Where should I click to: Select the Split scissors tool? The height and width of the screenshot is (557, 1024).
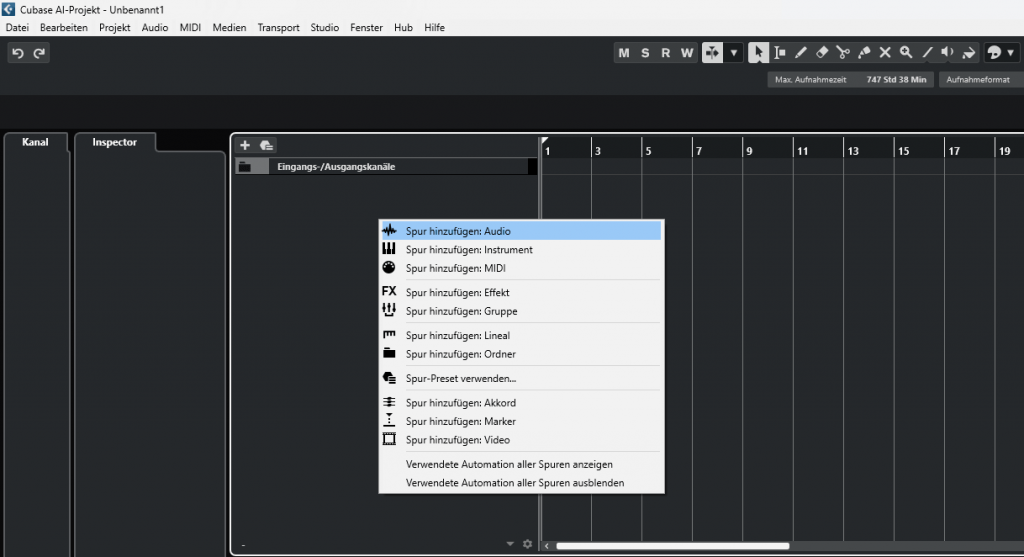843,53
